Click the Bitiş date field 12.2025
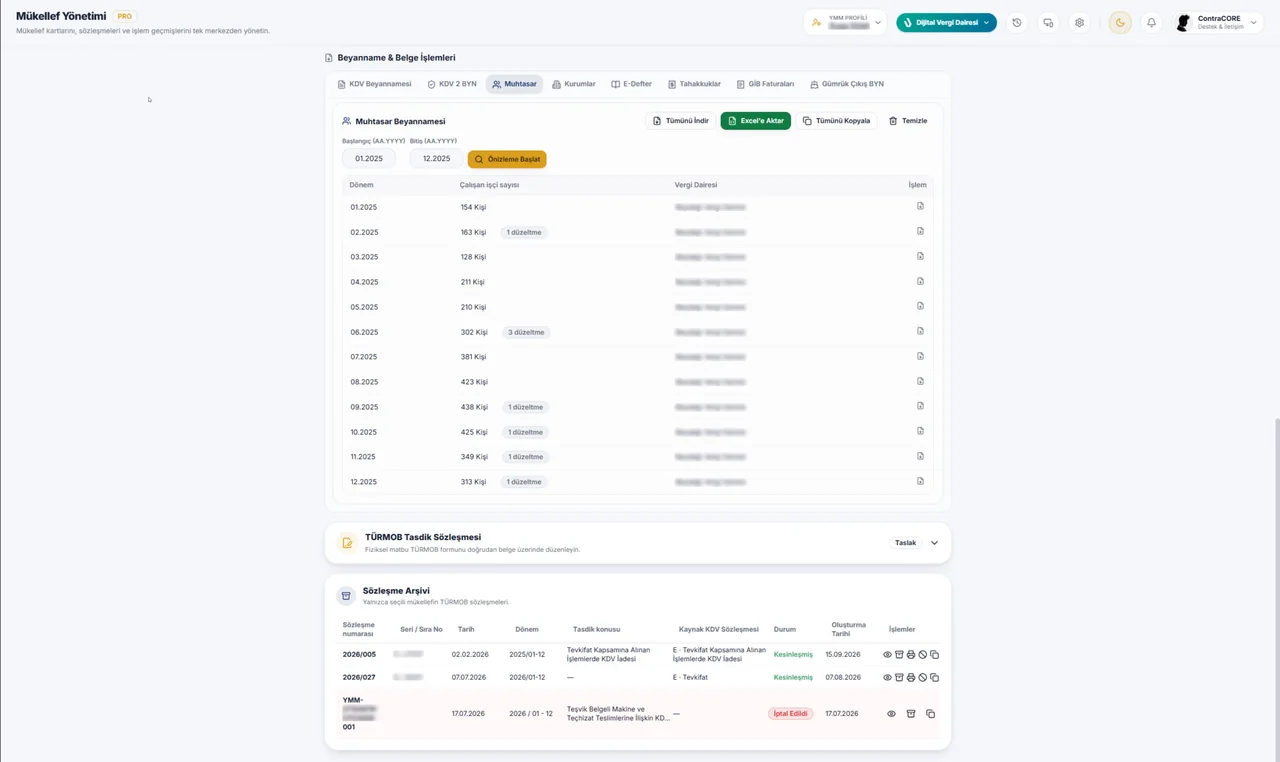 pyautogui.click(x=436, y=159)
